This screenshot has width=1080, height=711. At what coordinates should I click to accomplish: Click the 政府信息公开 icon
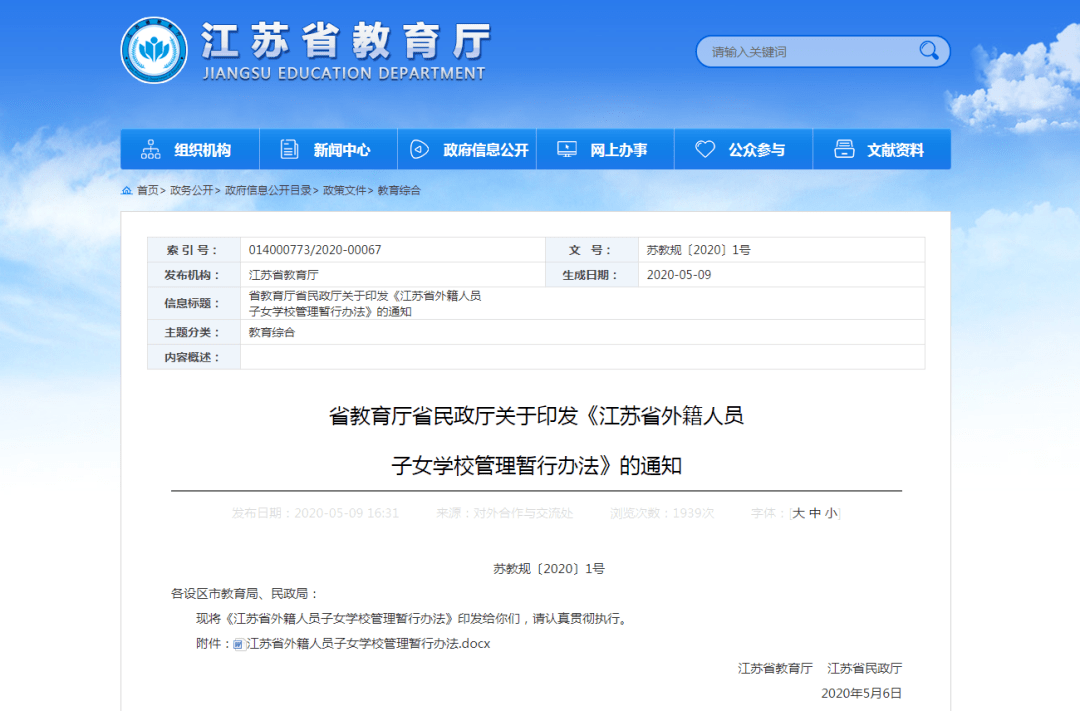pyautogui.click(x=420, y=150)
